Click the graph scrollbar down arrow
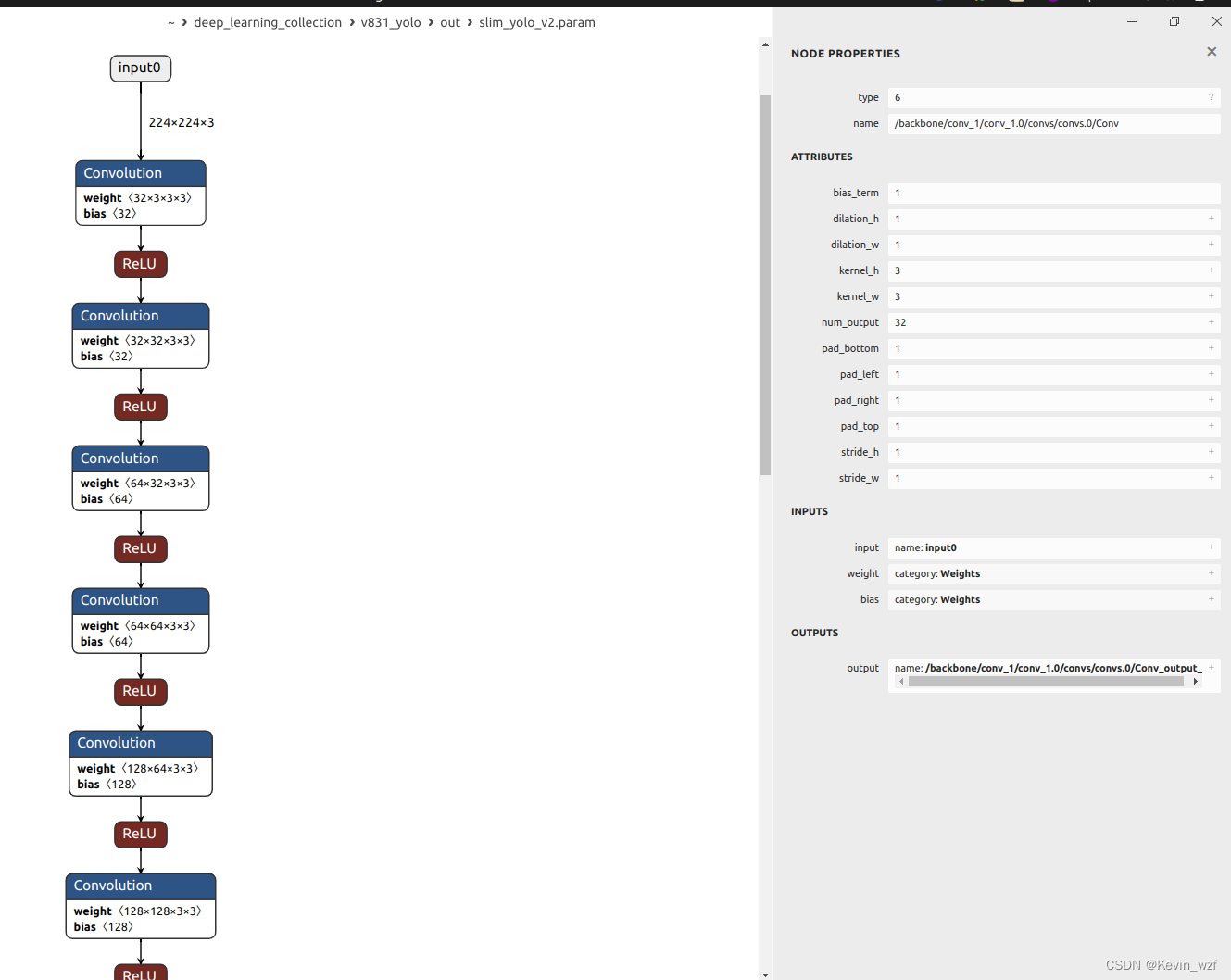 click(x=765, y=974)
